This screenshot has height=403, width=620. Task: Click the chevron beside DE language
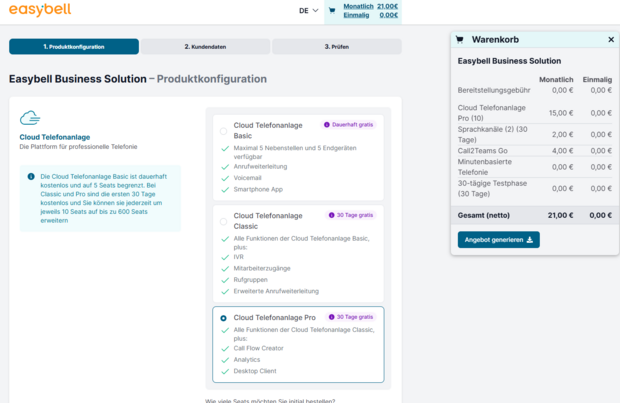pos(315,11)
